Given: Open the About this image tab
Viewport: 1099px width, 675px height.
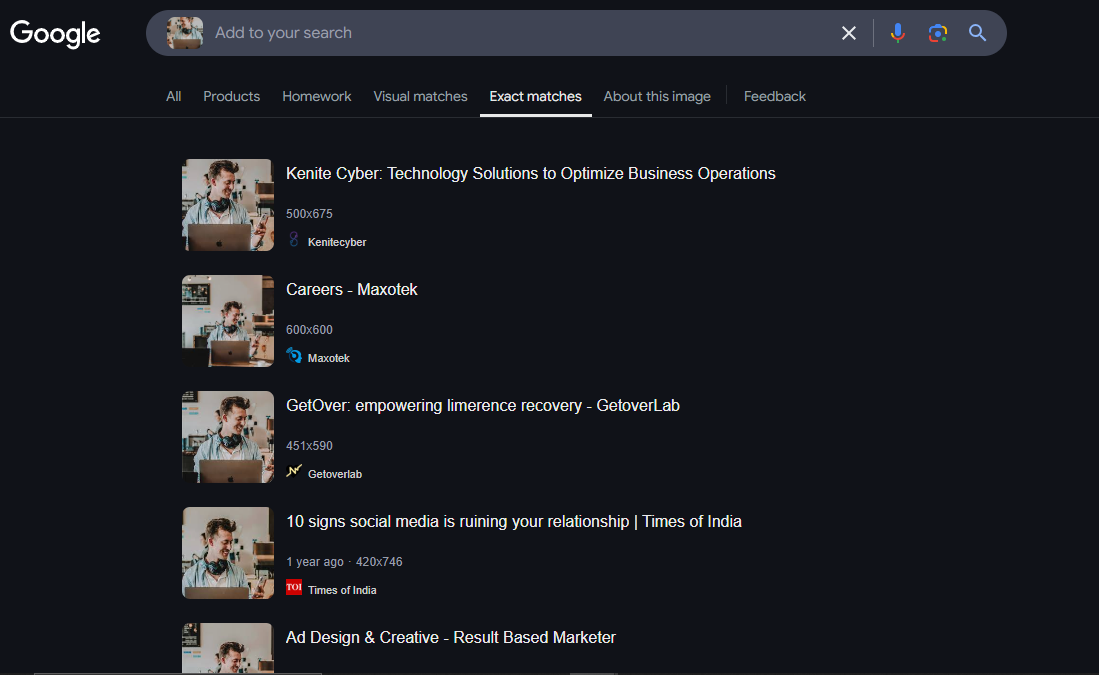Looking at the screenshot, I should click(657, 96).
